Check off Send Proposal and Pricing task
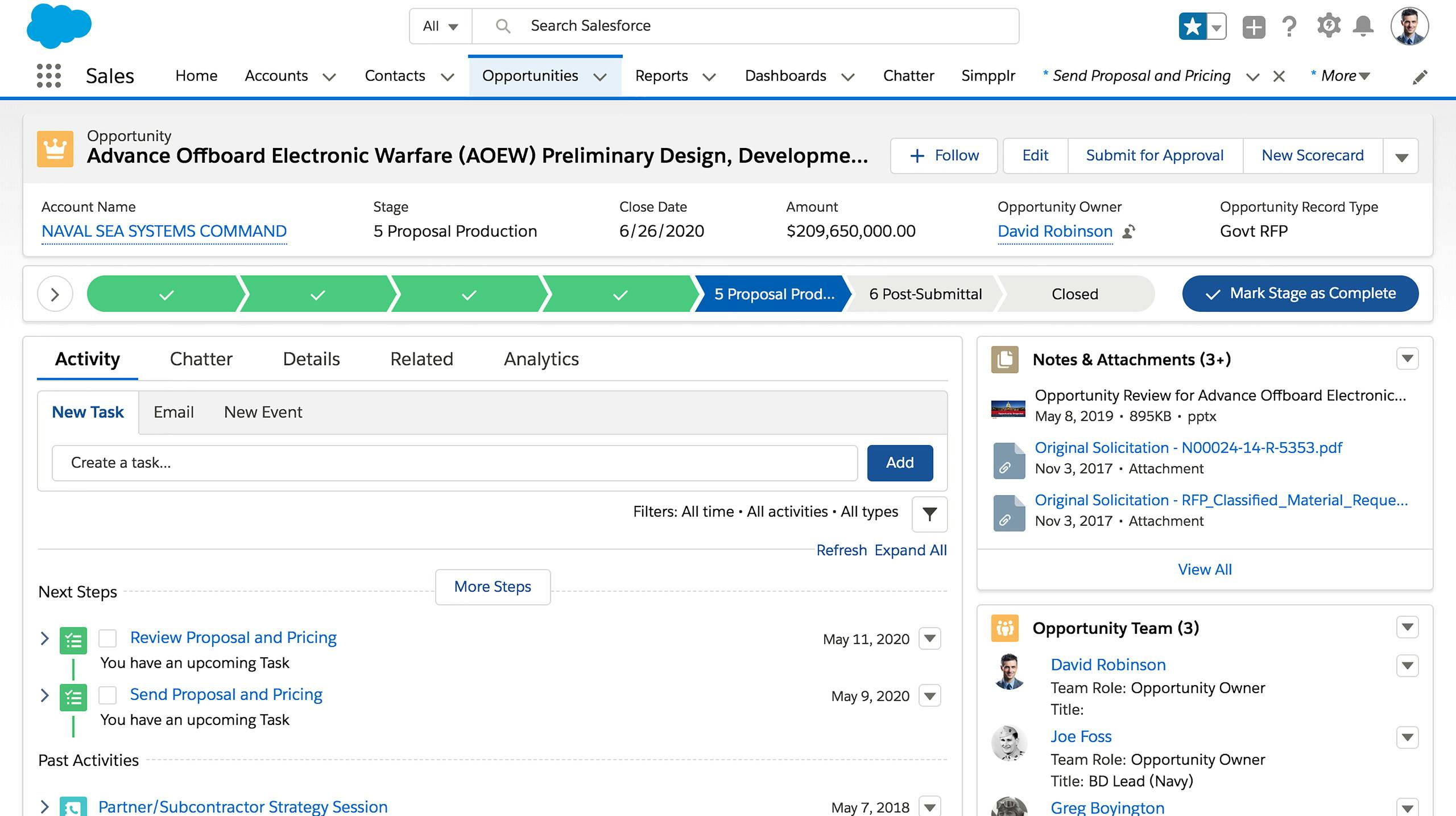This screenshot has height=816, width=1456. tap(107, 695)
